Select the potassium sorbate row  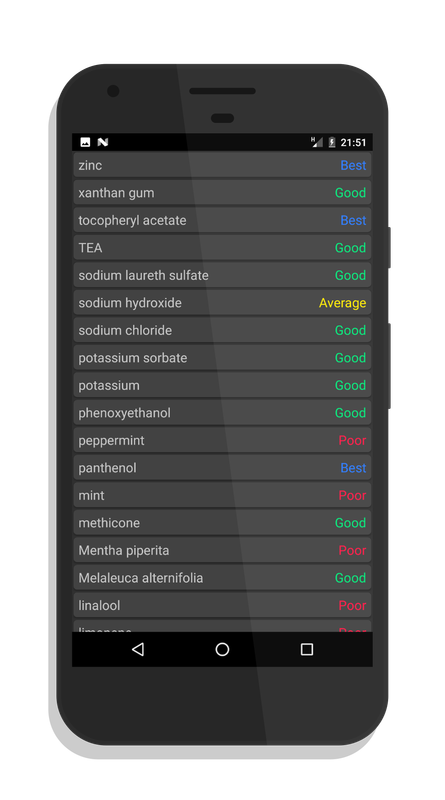click(x=222, y=358)
